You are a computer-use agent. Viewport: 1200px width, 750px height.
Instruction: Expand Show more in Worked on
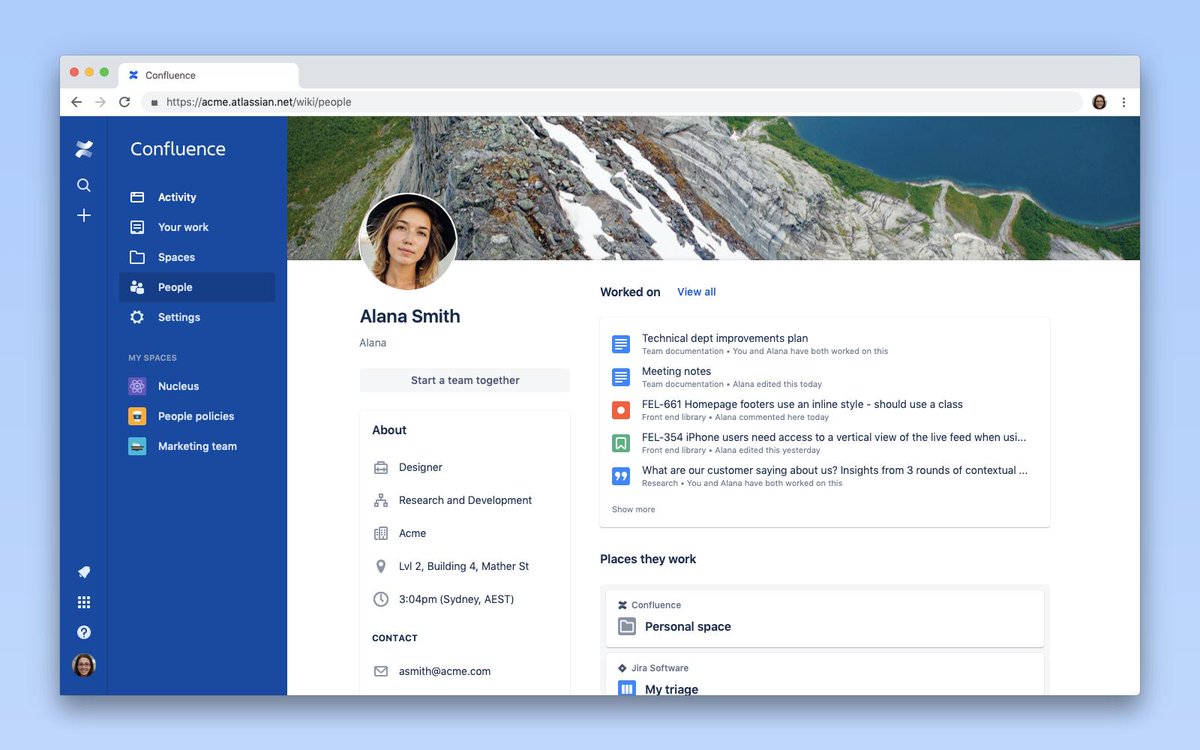pyautogui.click(x=633, y=509)
